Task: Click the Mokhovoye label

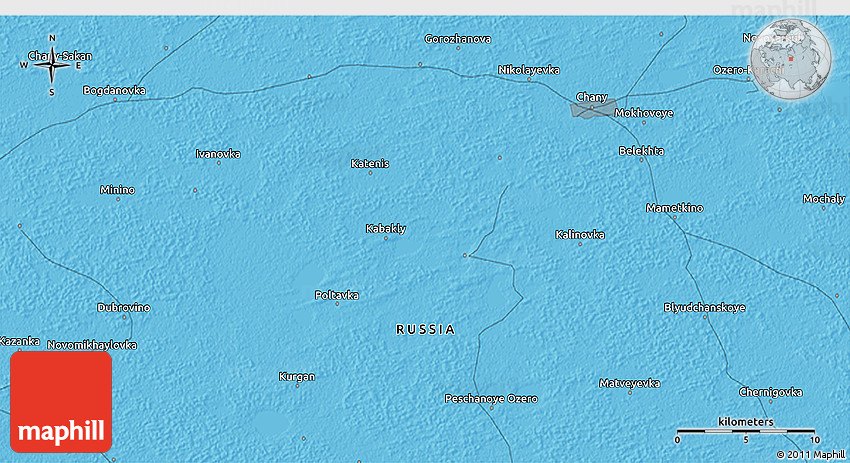Action: tap(644, 113)
